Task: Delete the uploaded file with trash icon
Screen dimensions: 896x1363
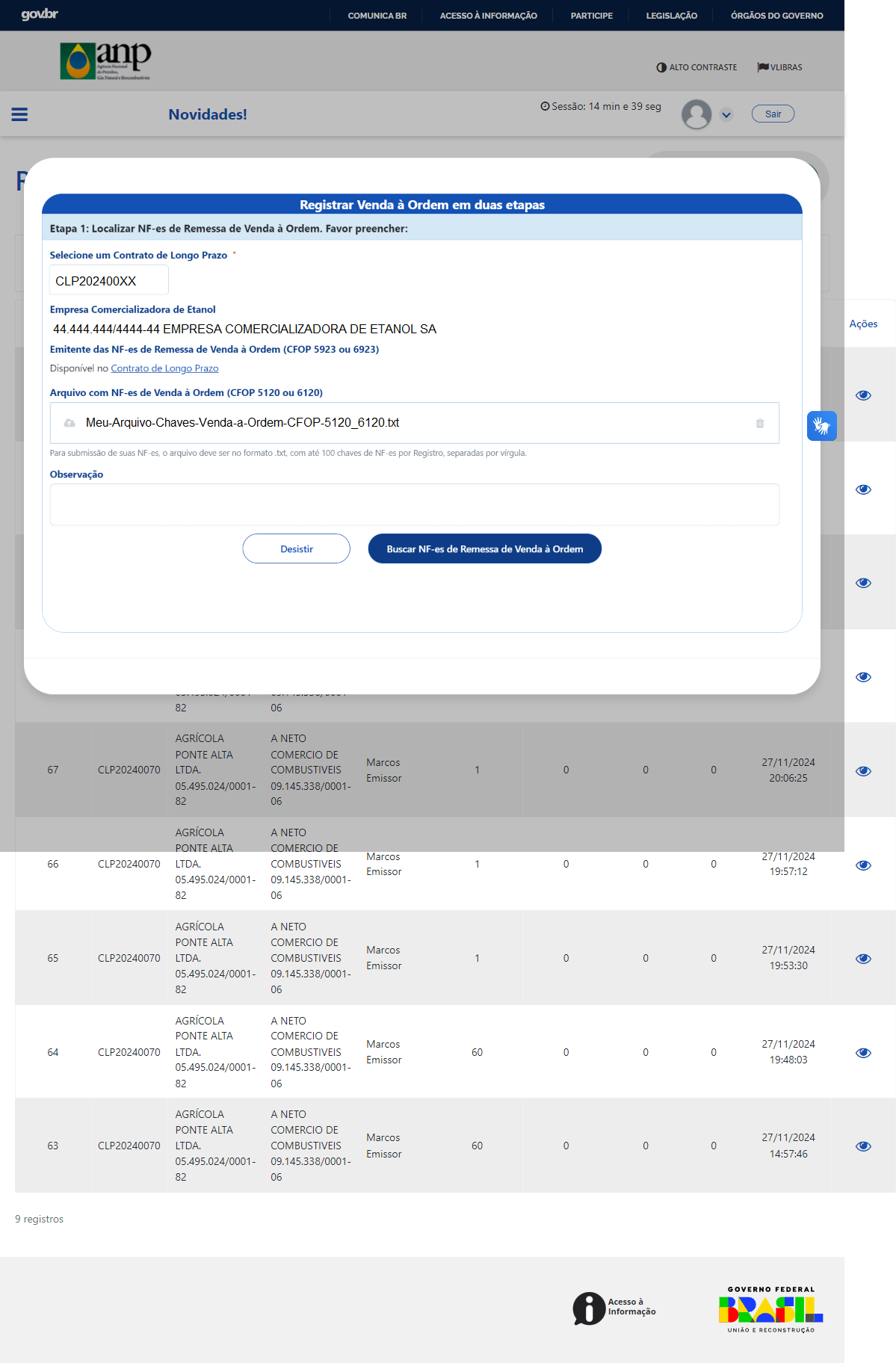Action: [x=760, y=423]
